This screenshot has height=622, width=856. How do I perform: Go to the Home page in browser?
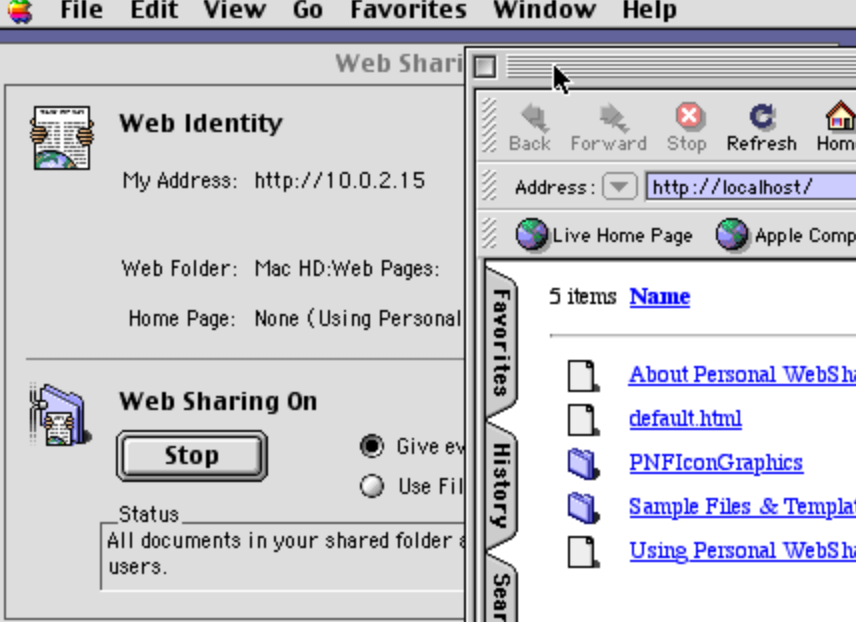coord(836,128)
